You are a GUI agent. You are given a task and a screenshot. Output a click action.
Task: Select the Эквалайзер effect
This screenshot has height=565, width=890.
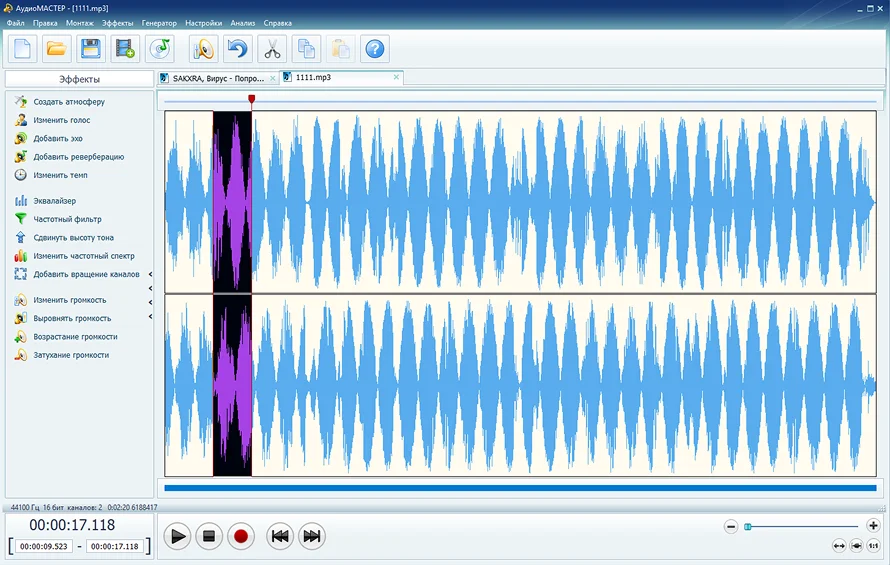pos(54,201)
